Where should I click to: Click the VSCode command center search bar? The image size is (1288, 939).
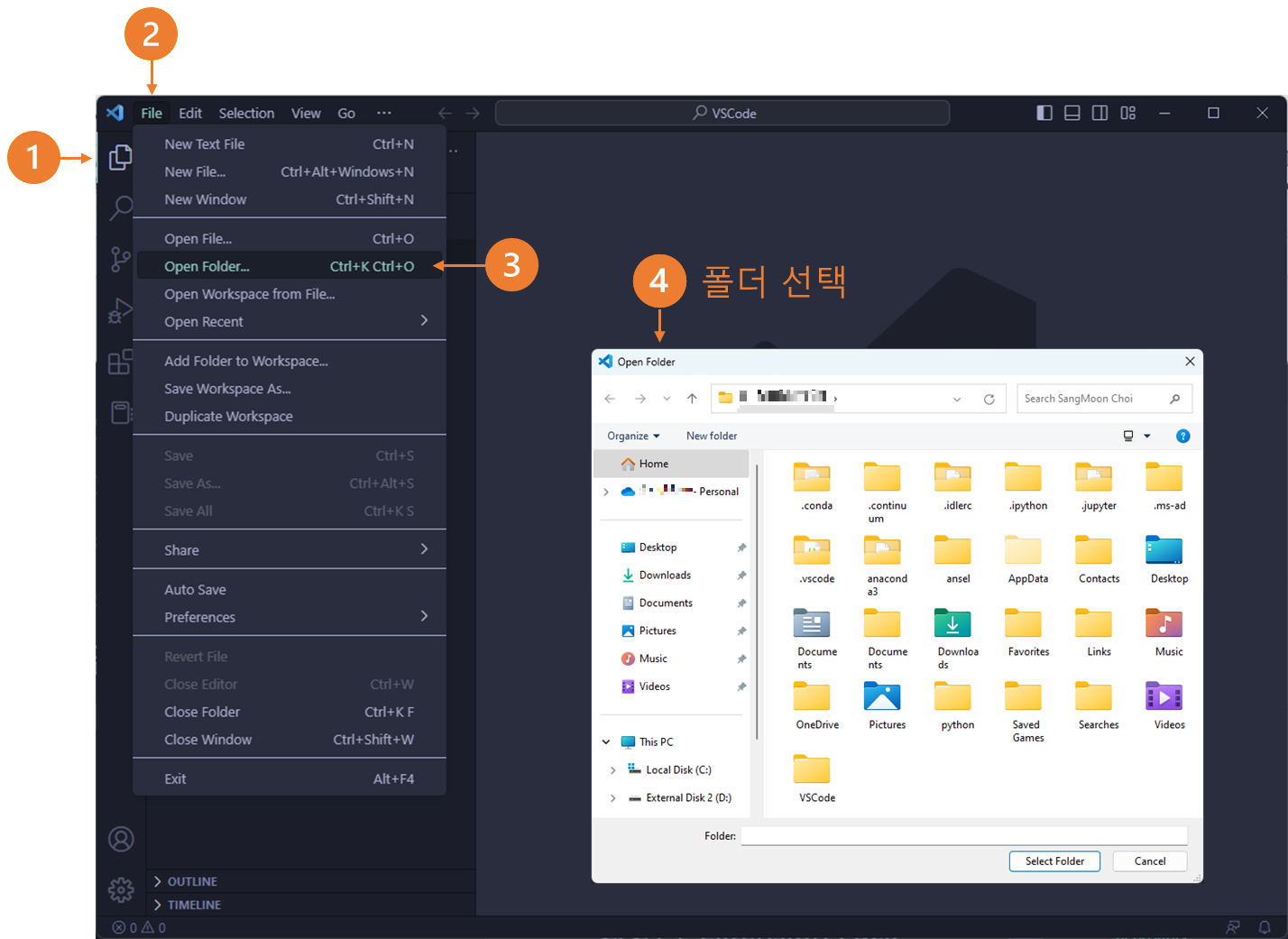click(x=722, y=113)
